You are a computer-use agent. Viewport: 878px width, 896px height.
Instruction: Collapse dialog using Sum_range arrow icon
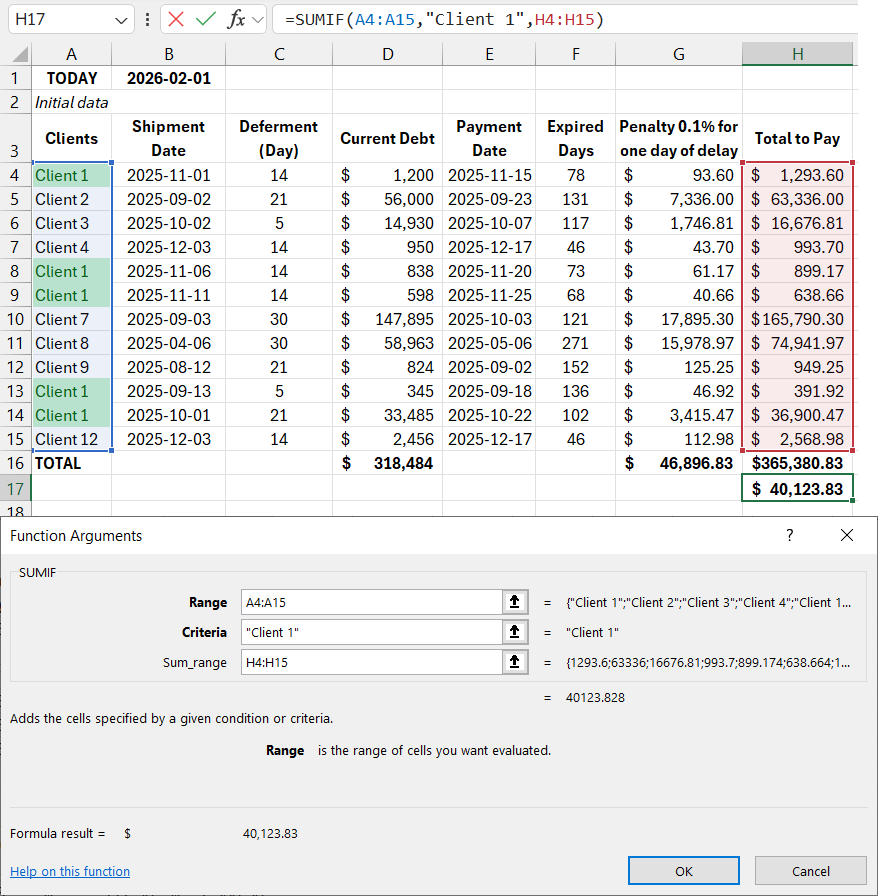pyautogui.click(x=514, y=662)
